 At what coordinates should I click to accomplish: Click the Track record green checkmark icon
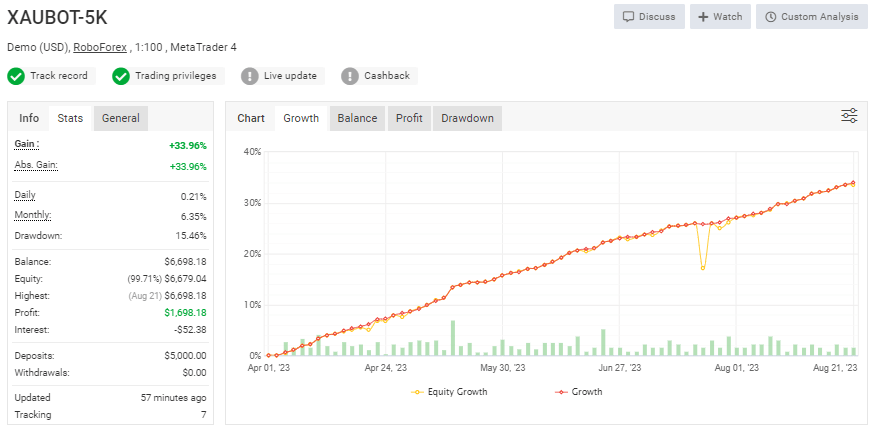(x=16, y=76)
